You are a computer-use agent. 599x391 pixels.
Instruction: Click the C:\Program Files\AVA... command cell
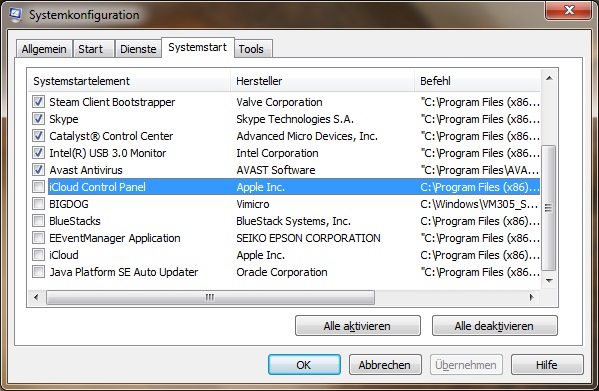(480, 170)
